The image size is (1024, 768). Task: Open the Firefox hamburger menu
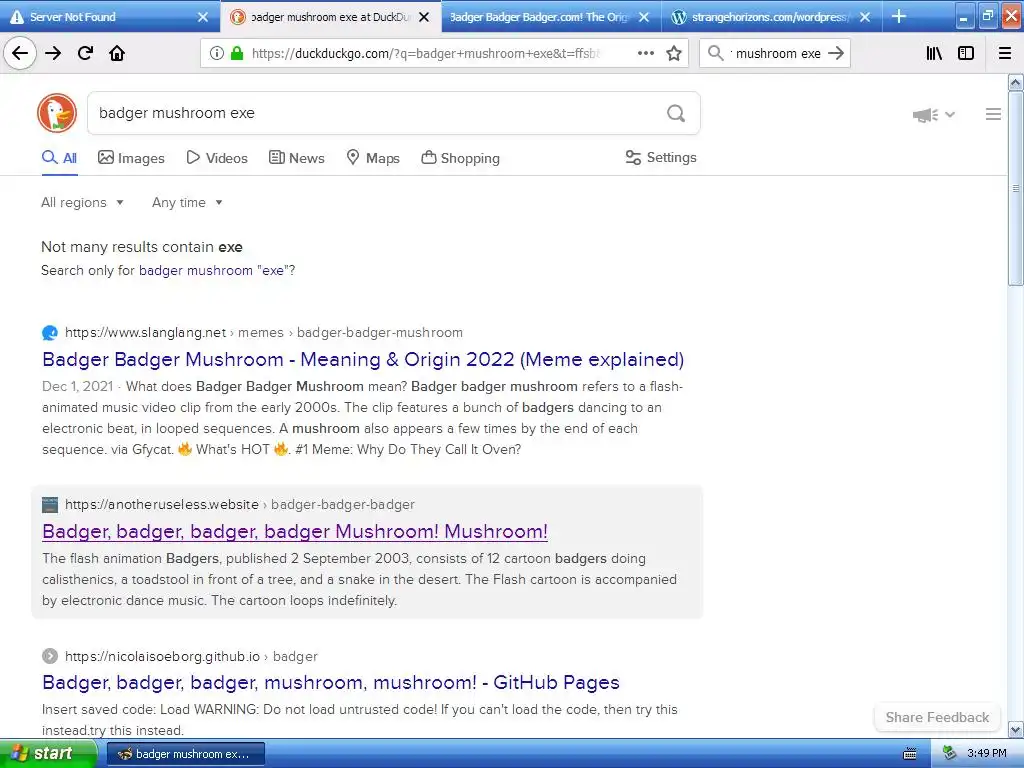tap(1005, 54)
